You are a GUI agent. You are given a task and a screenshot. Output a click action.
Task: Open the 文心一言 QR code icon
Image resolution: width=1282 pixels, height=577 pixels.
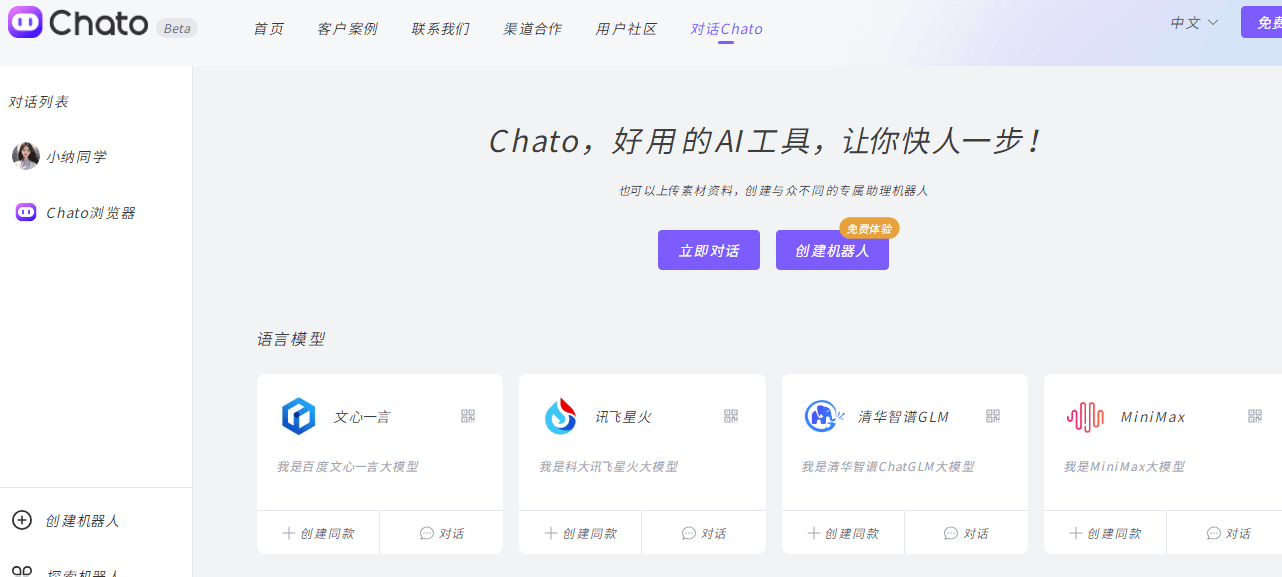[468, 415]
